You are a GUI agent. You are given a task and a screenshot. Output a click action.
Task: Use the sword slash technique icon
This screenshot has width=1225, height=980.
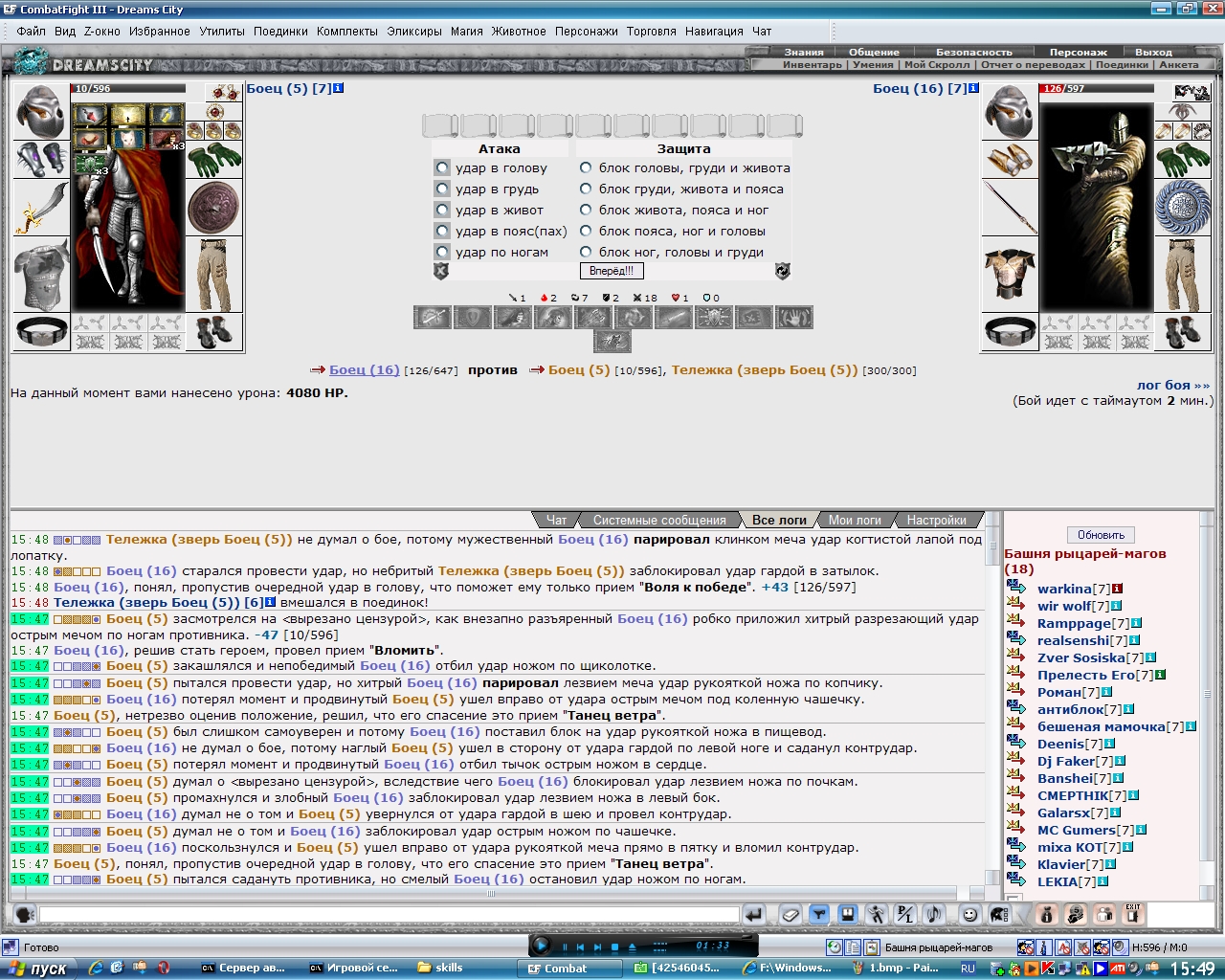433,317
